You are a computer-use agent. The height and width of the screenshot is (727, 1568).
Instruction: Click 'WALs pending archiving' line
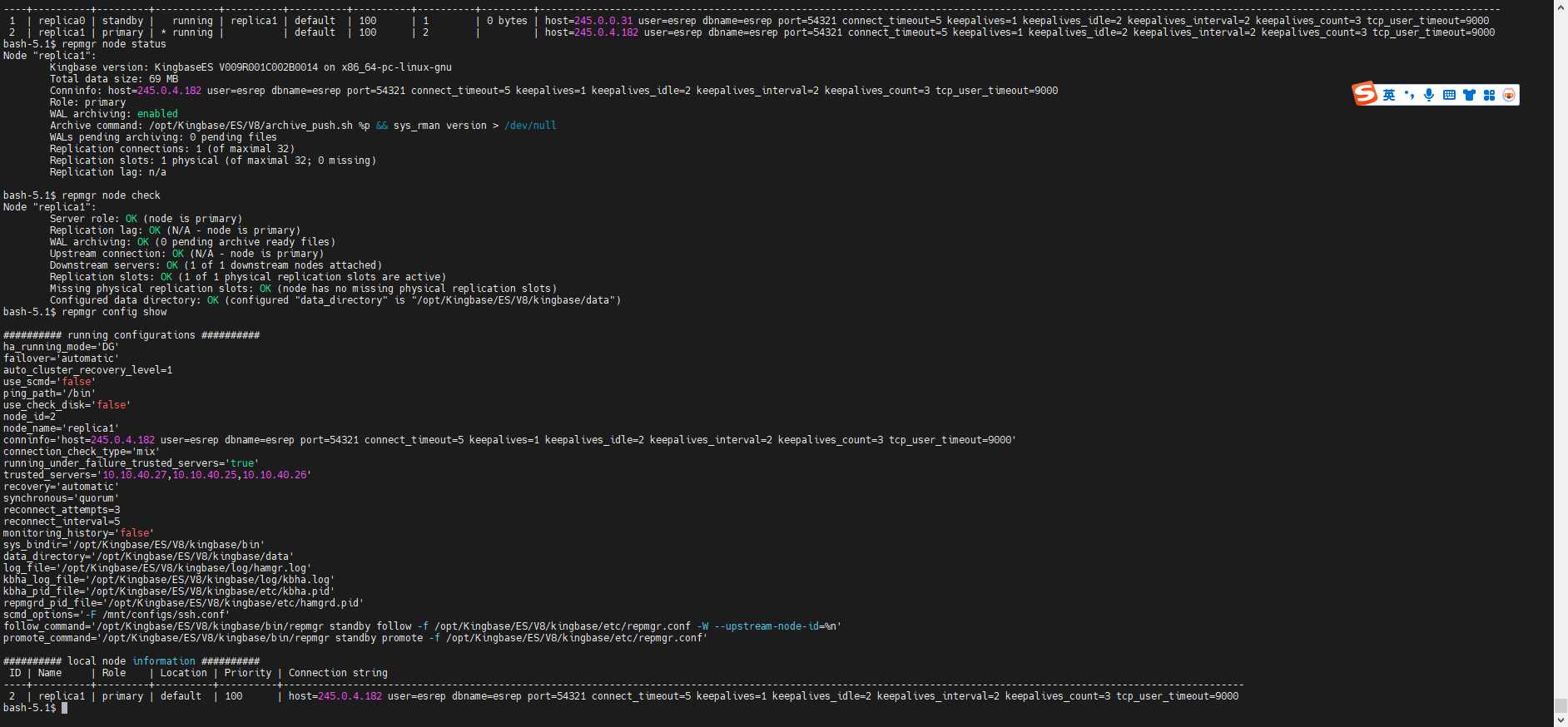163,137
